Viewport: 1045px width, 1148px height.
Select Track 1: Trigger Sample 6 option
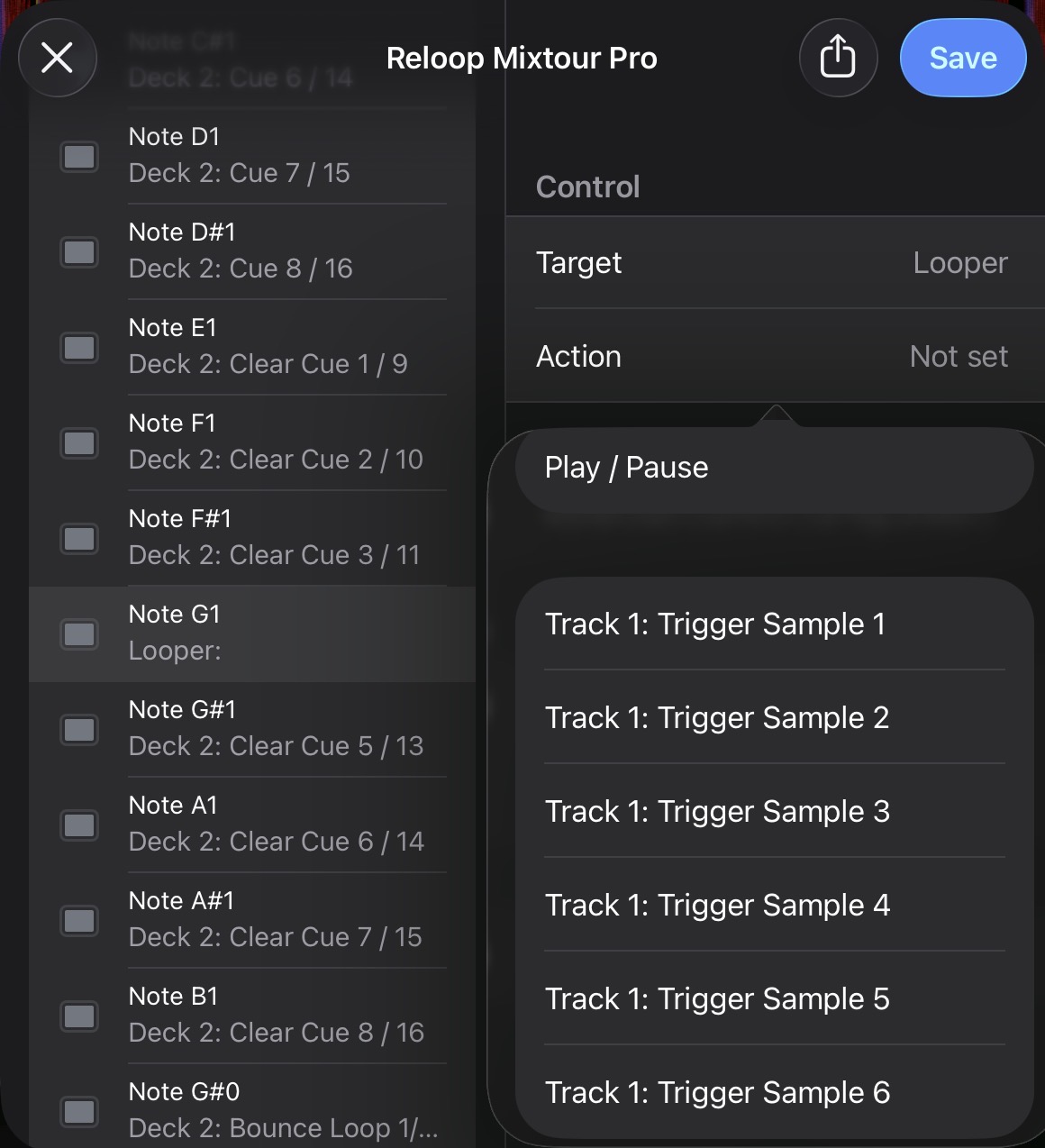(x=773, y=1093)
